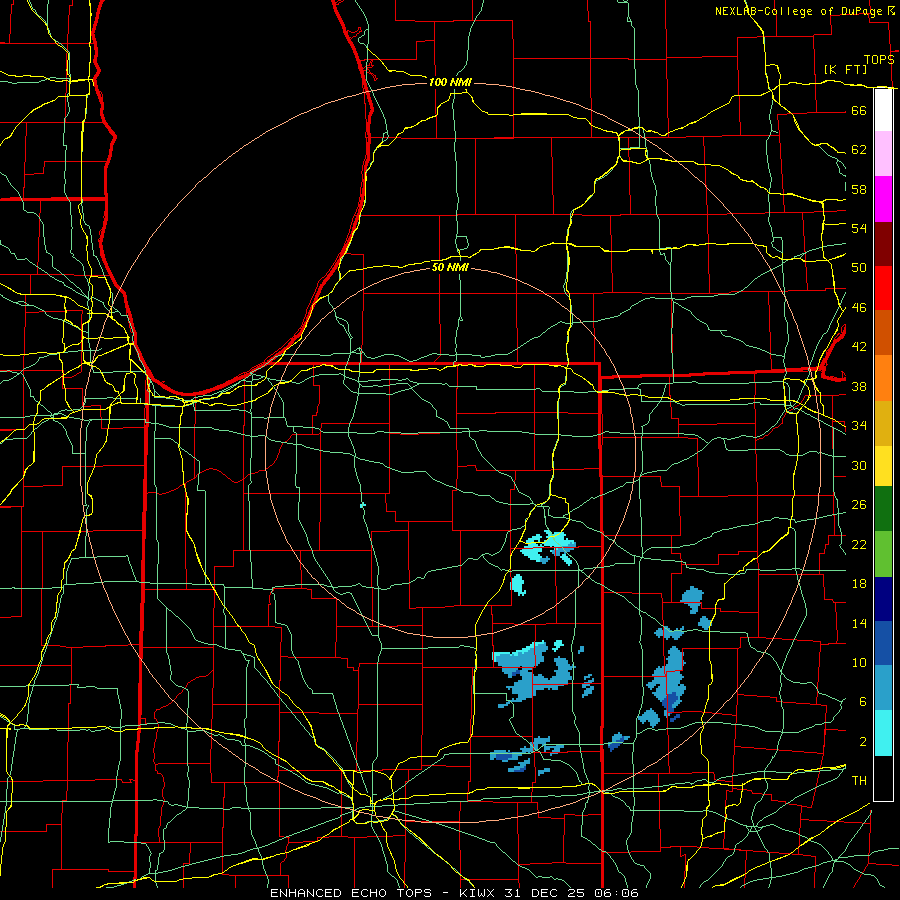
Task: Click the 62 legend value
Action: [x=859, y=150]
